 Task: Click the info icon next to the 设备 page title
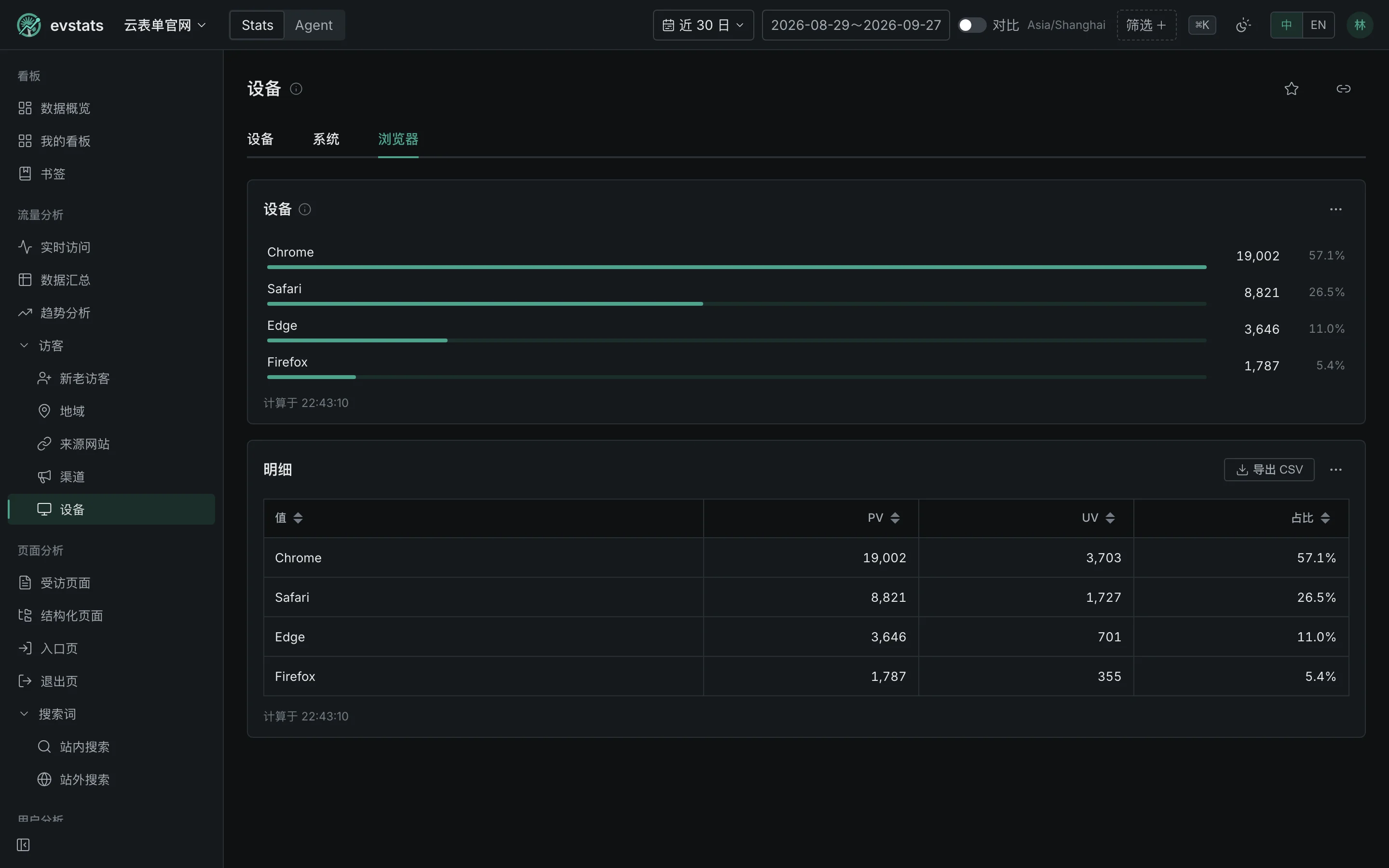[x=296, y=88]
